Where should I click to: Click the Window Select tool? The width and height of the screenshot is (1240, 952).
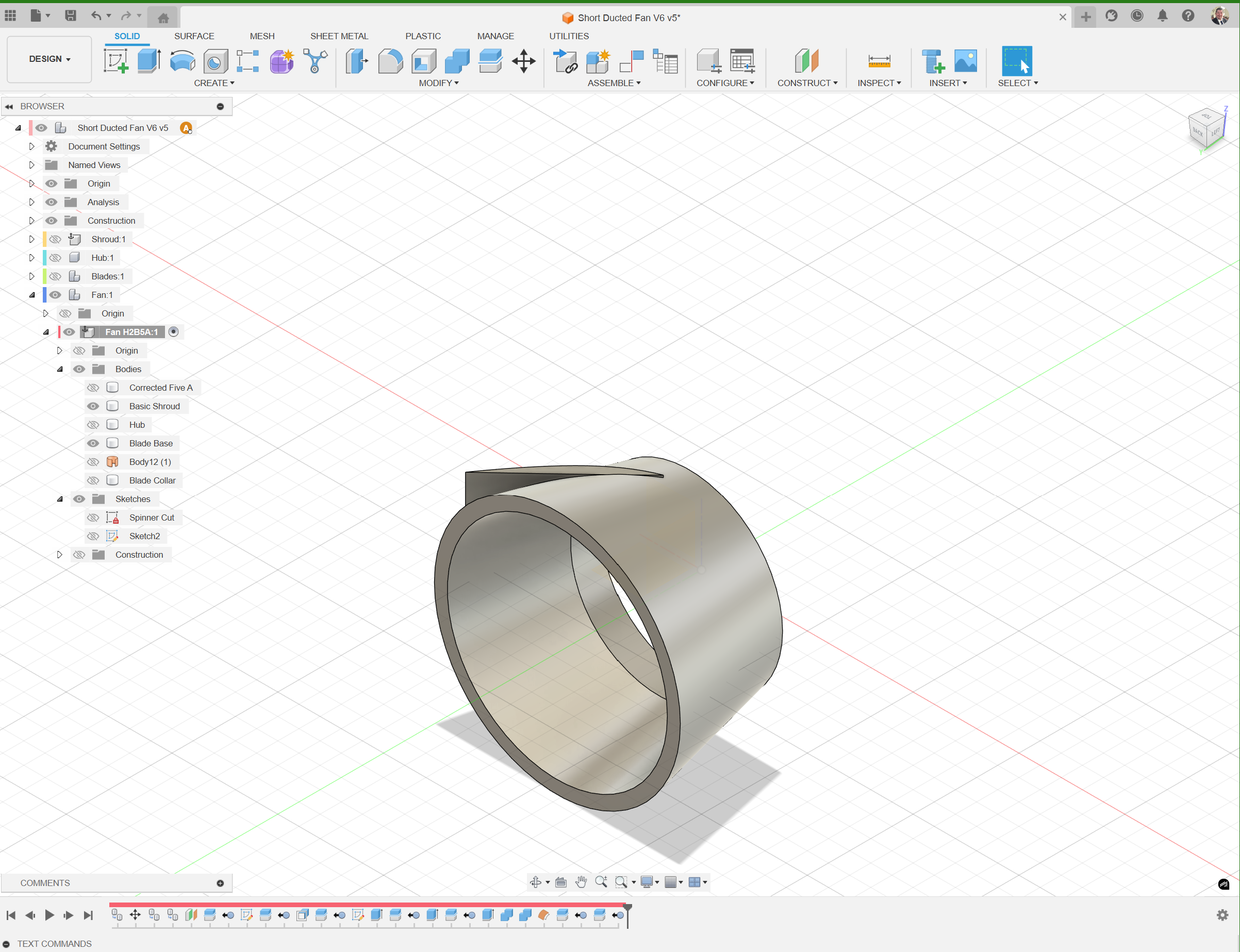pos(1017,61)
